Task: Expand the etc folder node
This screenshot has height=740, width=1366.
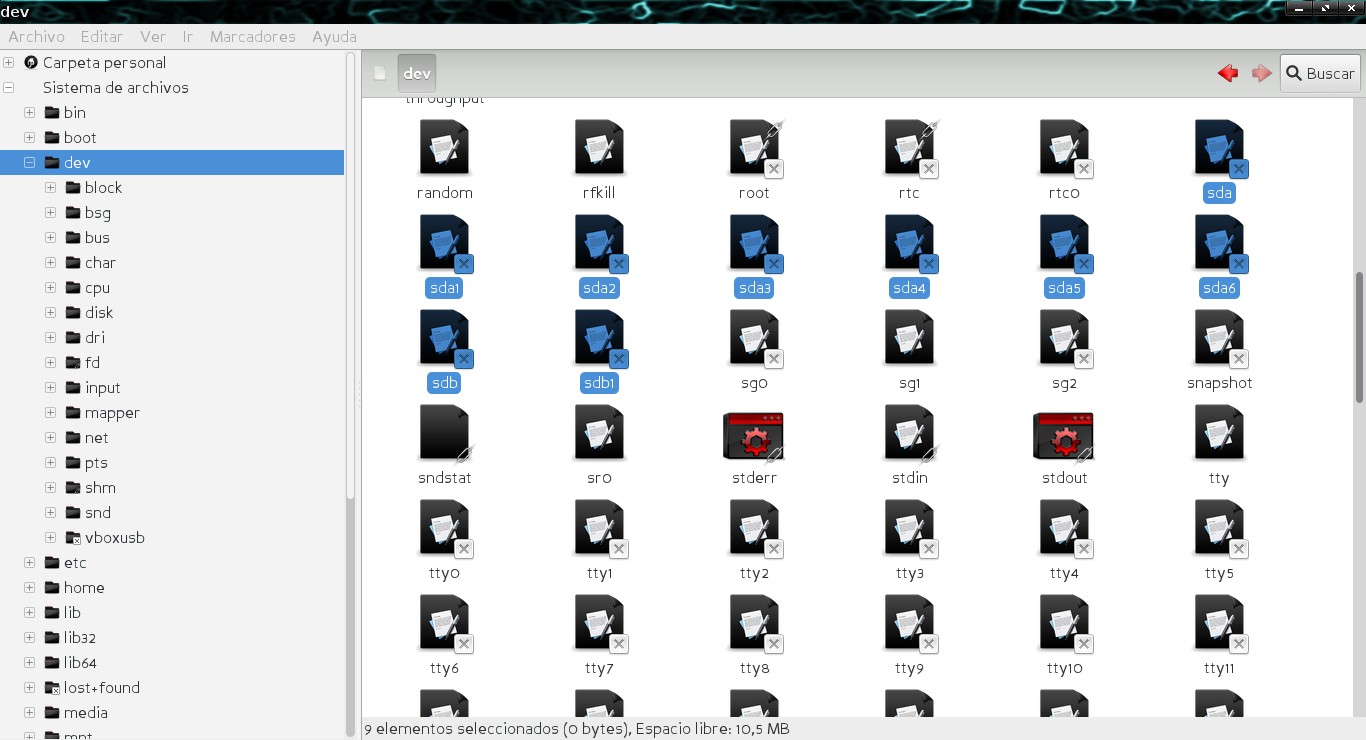Action: coord(30,563)
